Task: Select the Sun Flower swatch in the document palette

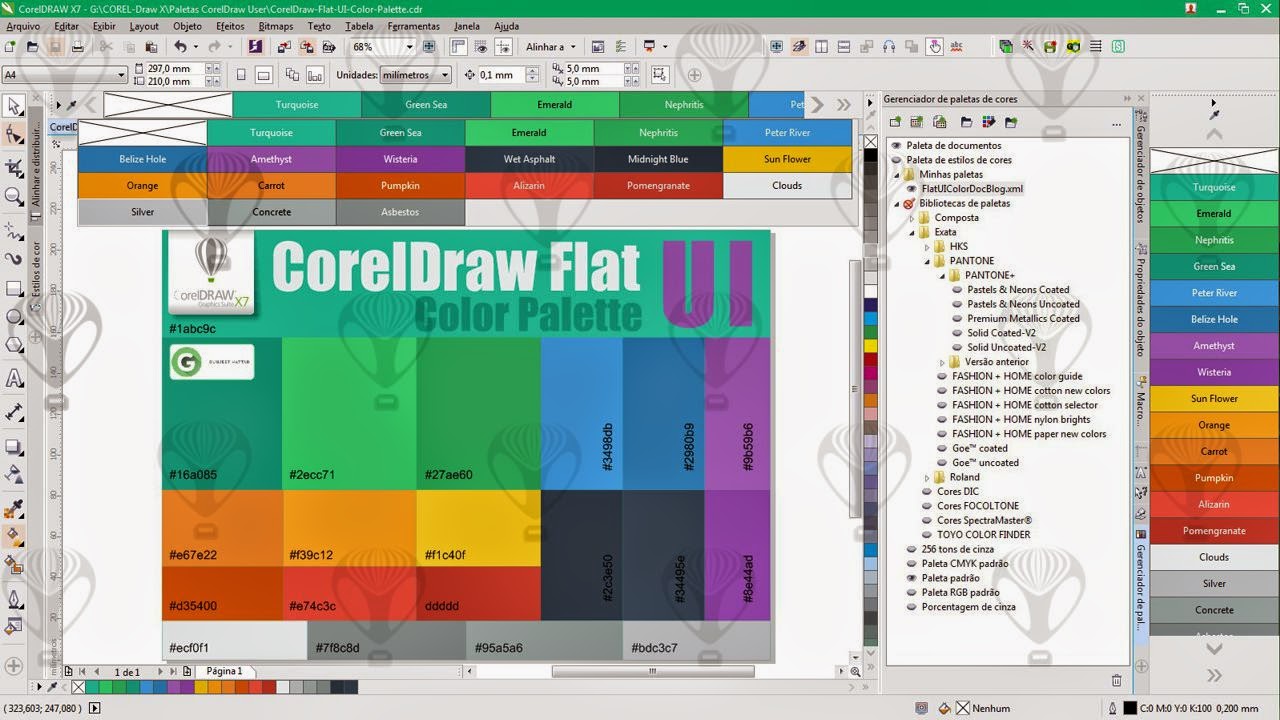Action: pos(1213,398)
